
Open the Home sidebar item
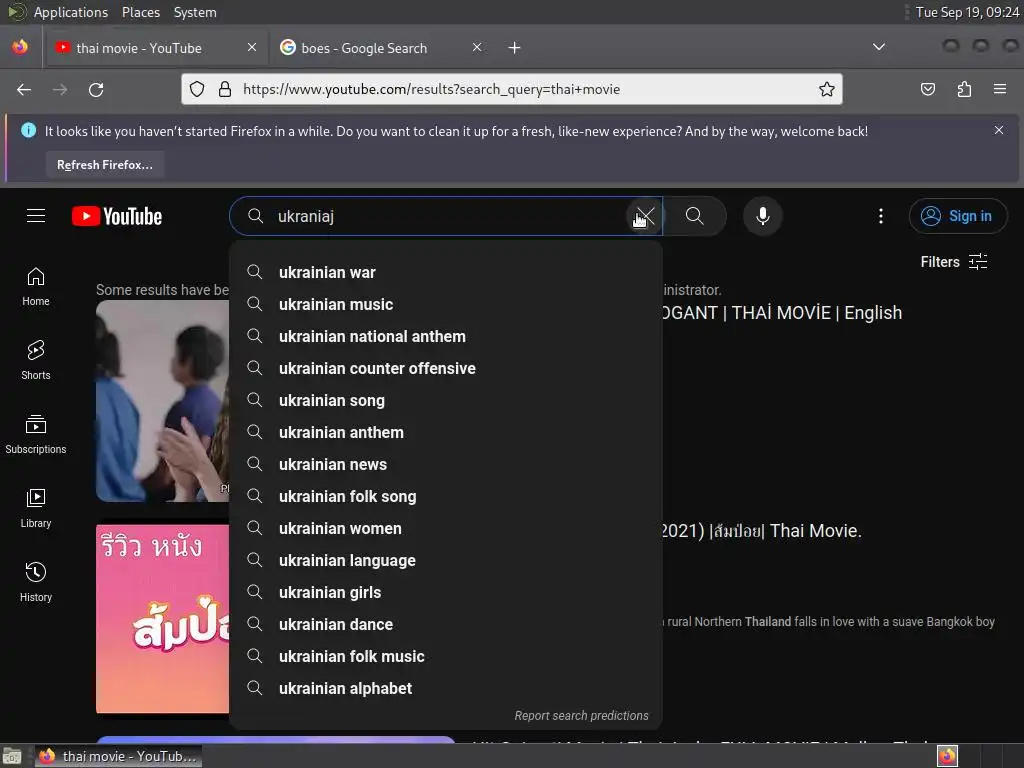click(x=36, y=287)
